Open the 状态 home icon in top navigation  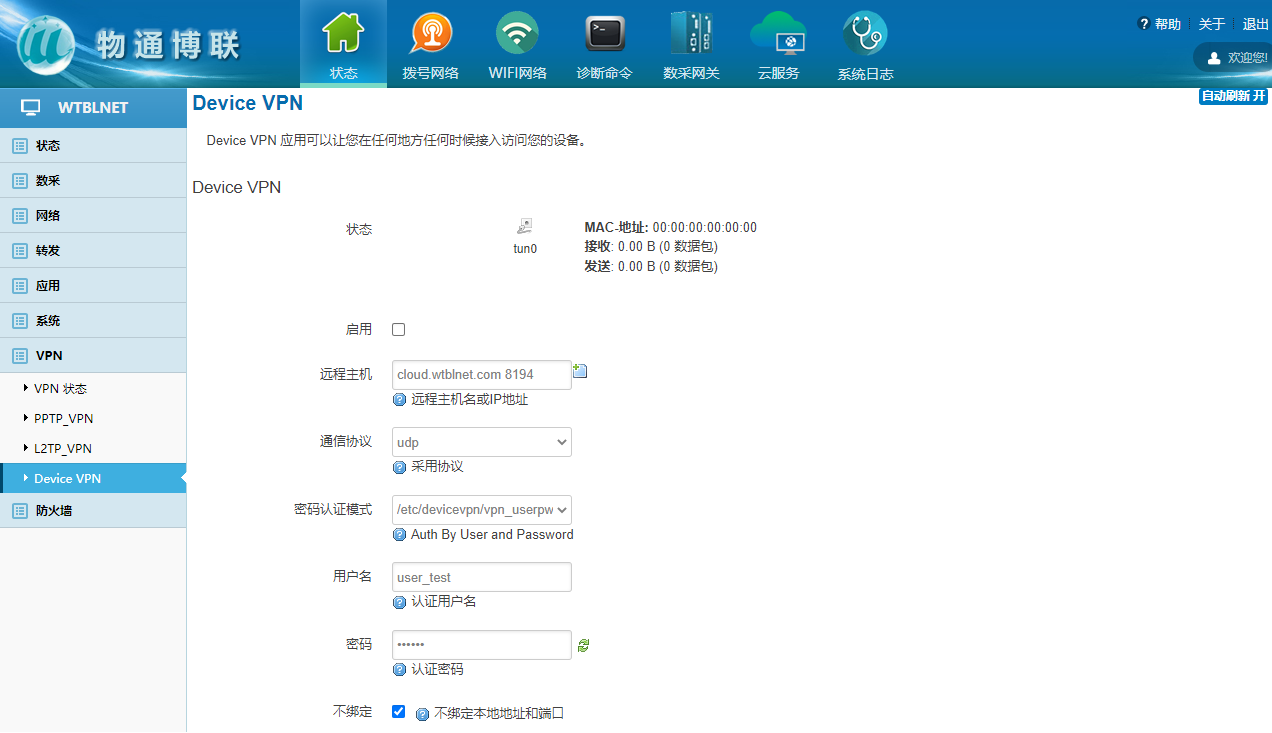point(343,35)
